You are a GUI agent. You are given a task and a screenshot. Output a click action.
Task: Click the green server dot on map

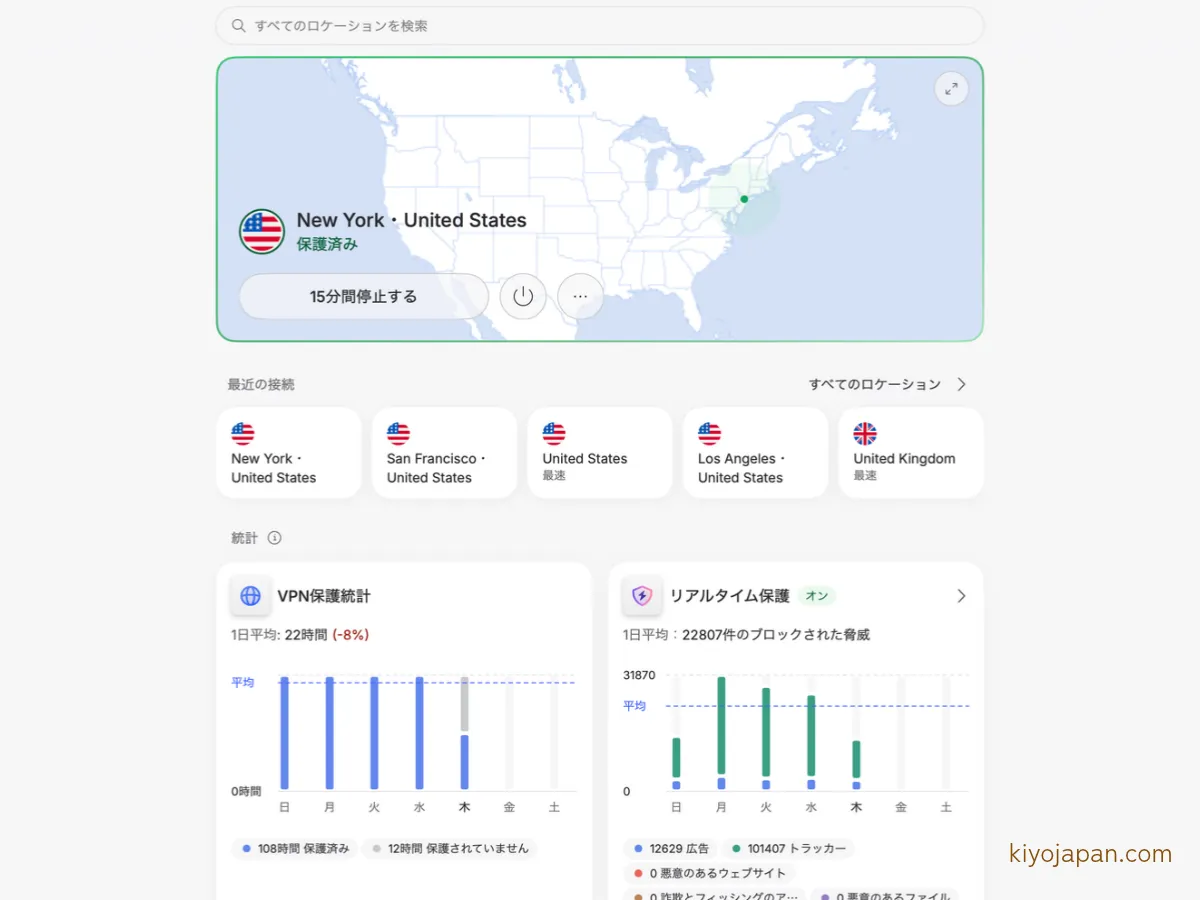point(744,199)
